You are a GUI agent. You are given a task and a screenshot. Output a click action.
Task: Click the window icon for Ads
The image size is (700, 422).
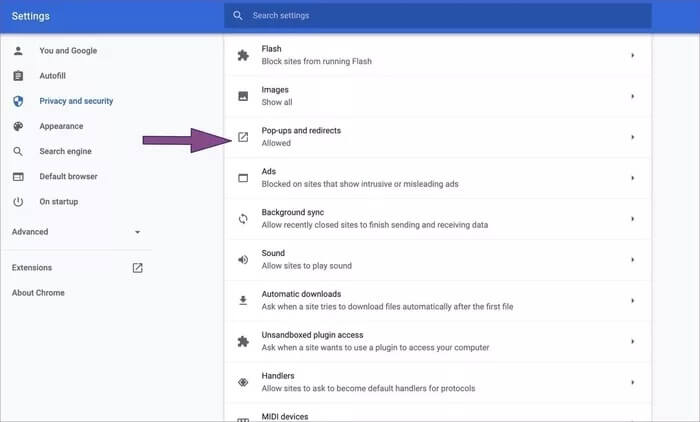243,178
